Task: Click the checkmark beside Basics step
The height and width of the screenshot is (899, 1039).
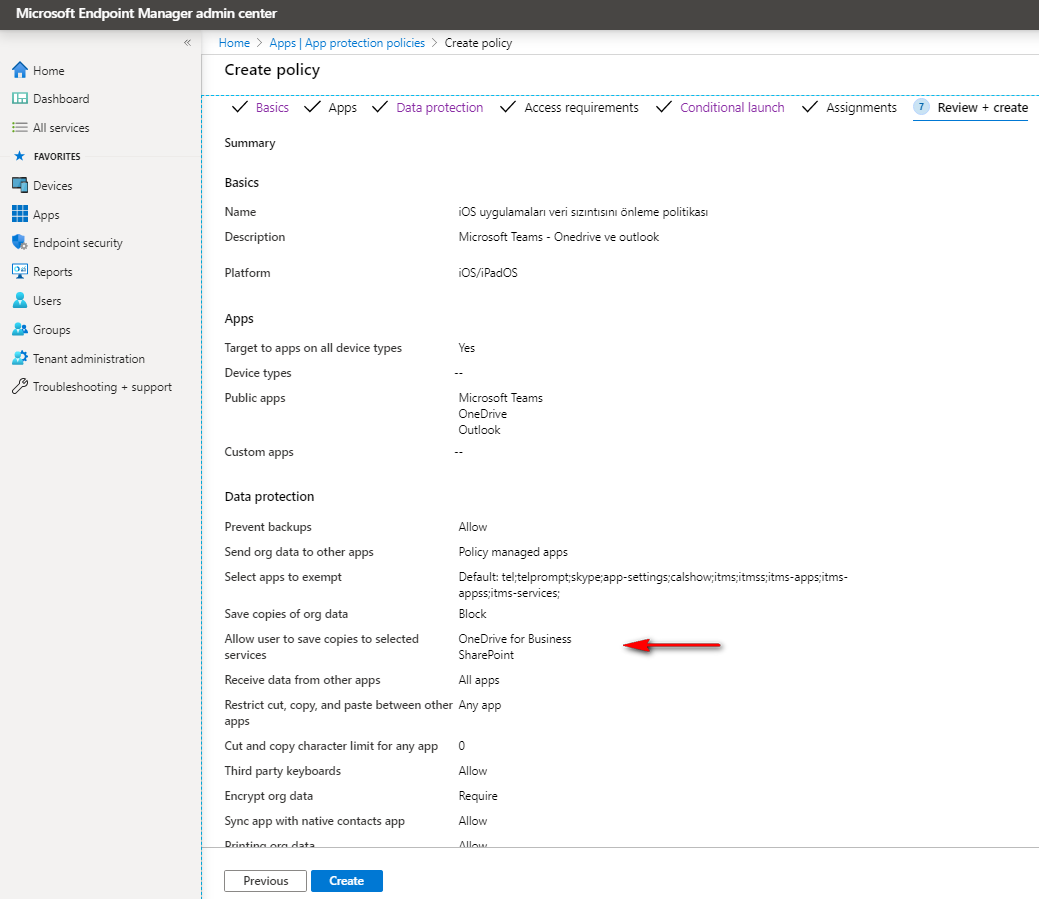Action: pos(240,107)
